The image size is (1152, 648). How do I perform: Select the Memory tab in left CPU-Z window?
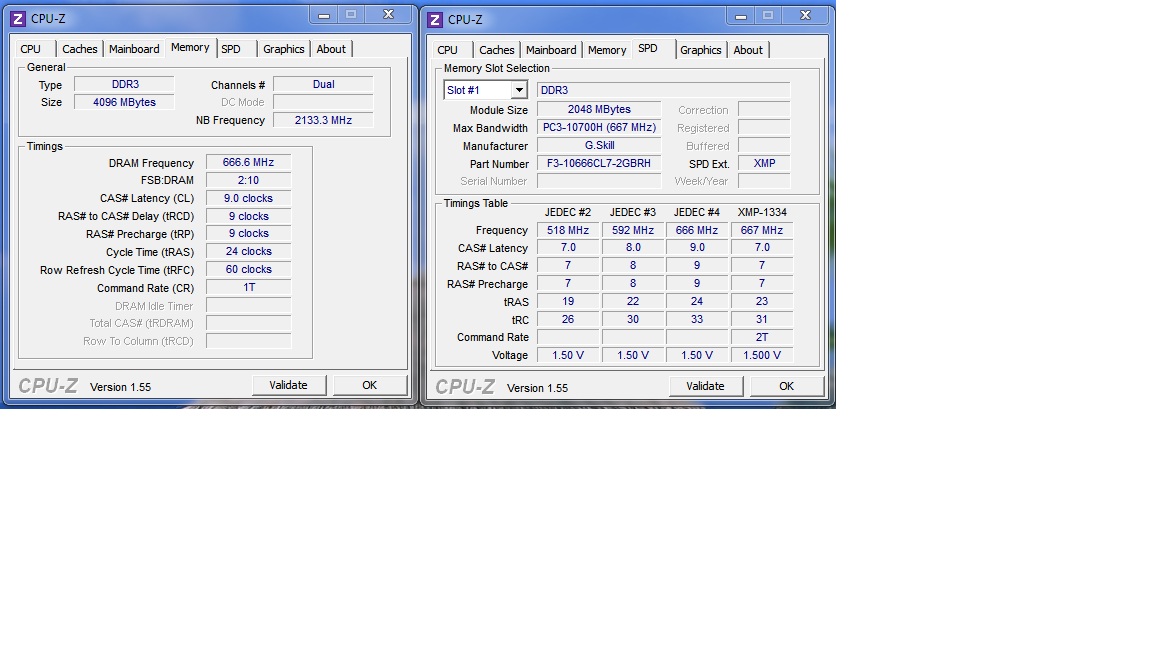(x=190, y=48)
